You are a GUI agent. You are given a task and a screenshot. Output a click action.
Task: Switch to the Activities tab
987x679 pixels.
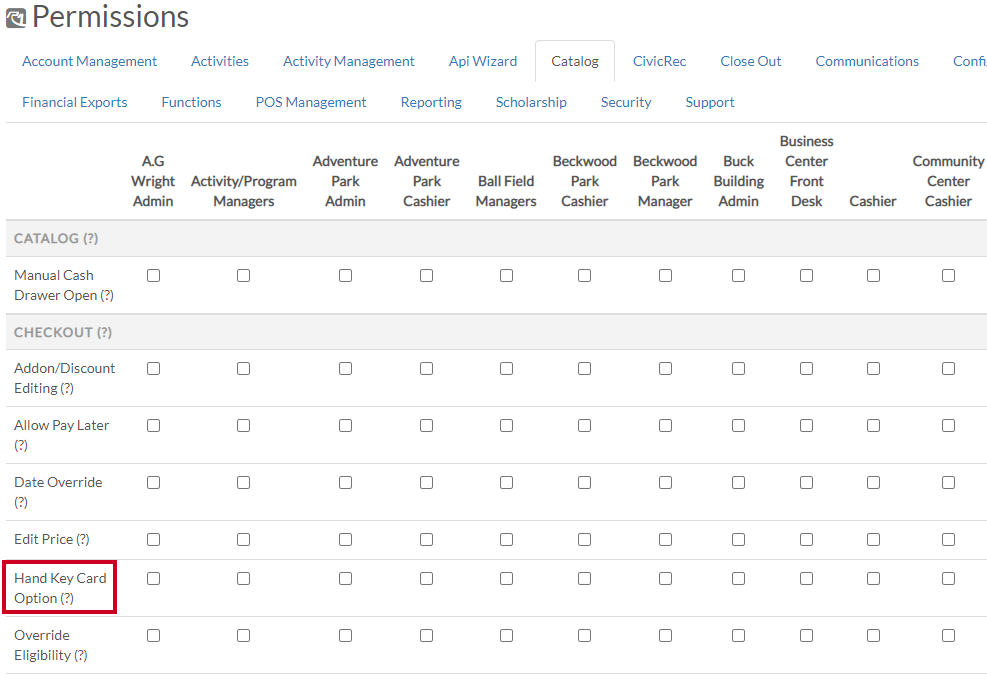[x=220, y=61]
